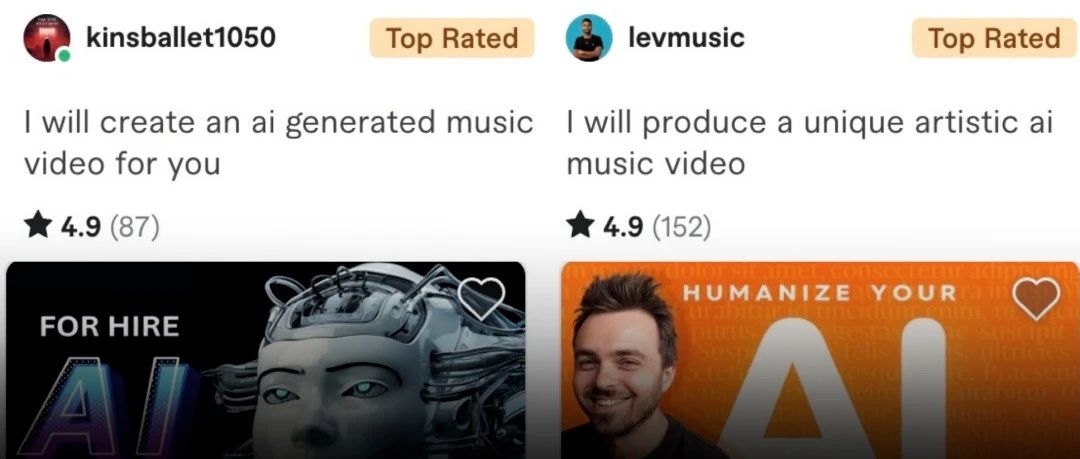Favorite the FOR HIRE AI gig with the heart
Screen dimensions: 1080x459
(x=481, y=298)
